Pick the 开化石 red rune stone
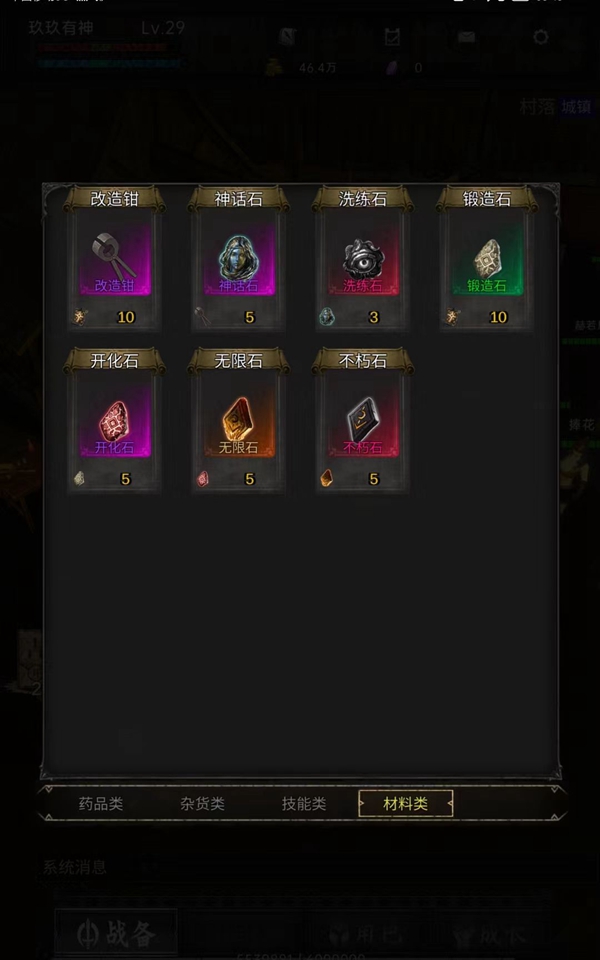 click(114, 421)
